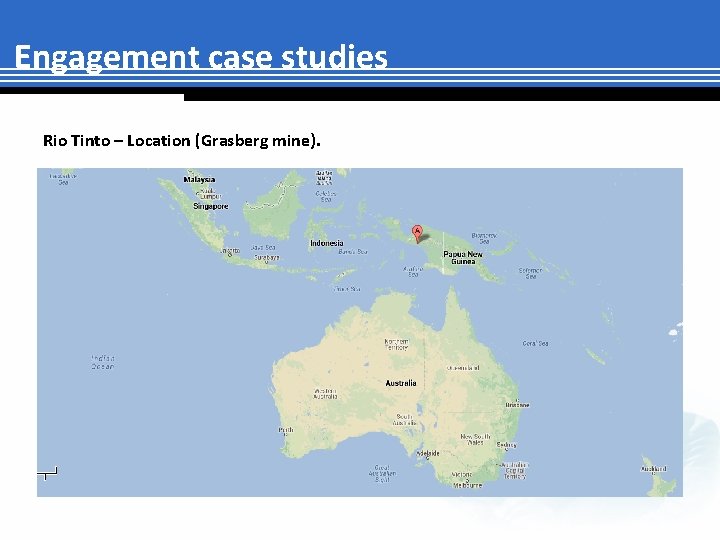Click the 'Surabaya' city label
This screenshot has height=540, width=720.
pyautogui.click(x=267, y=258)
